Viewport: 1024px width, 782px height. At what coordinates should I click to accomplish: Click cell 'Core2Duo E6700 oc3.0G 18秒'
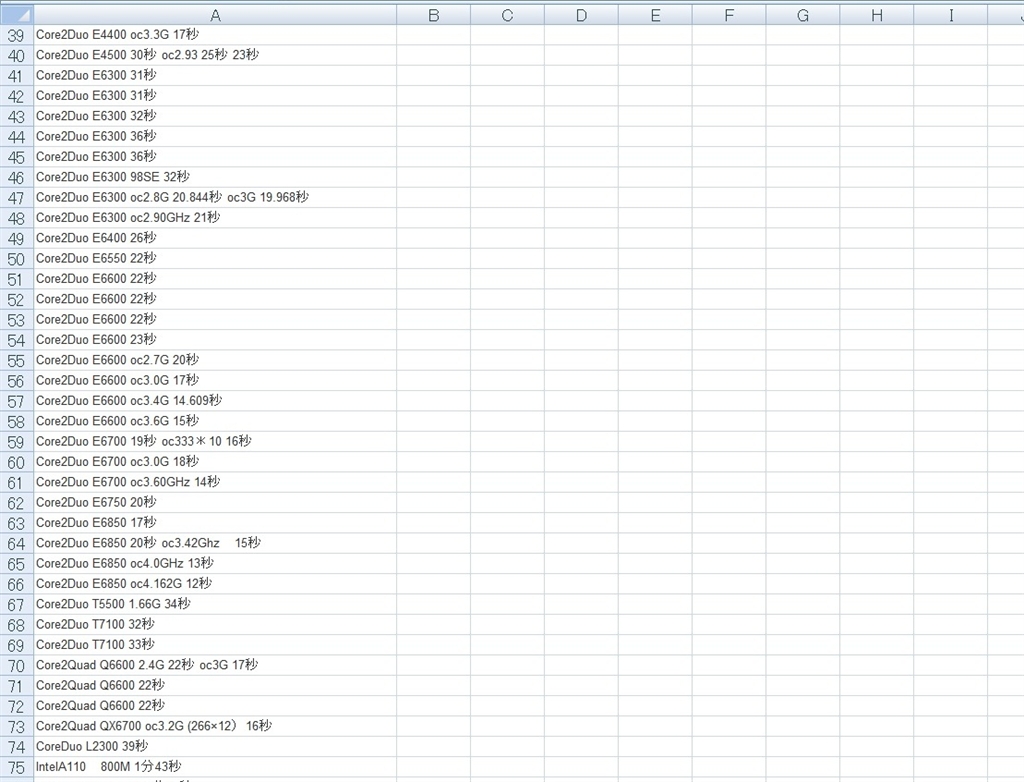point(215,463)
